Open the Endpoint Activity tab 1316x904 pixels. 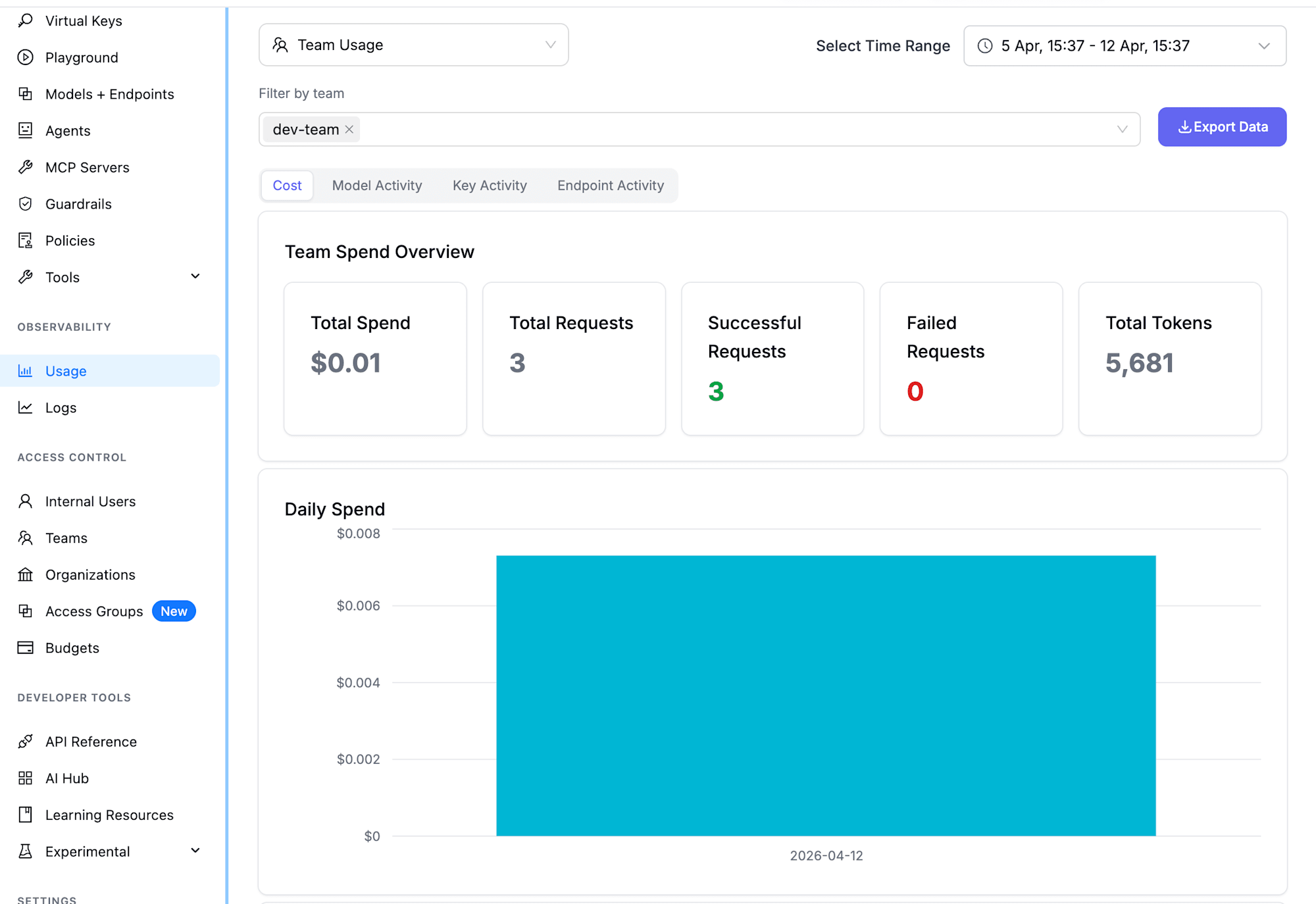click(610, 186)
